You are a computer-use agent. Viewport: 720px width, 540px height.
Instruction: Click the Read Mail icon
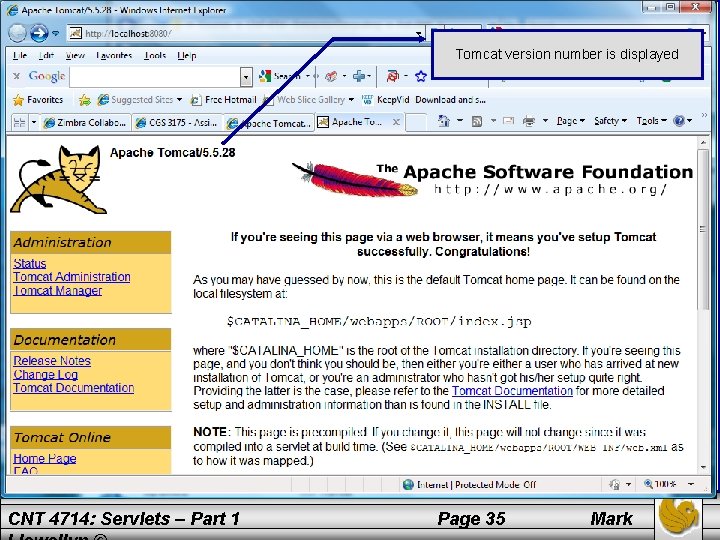(508, 121)
